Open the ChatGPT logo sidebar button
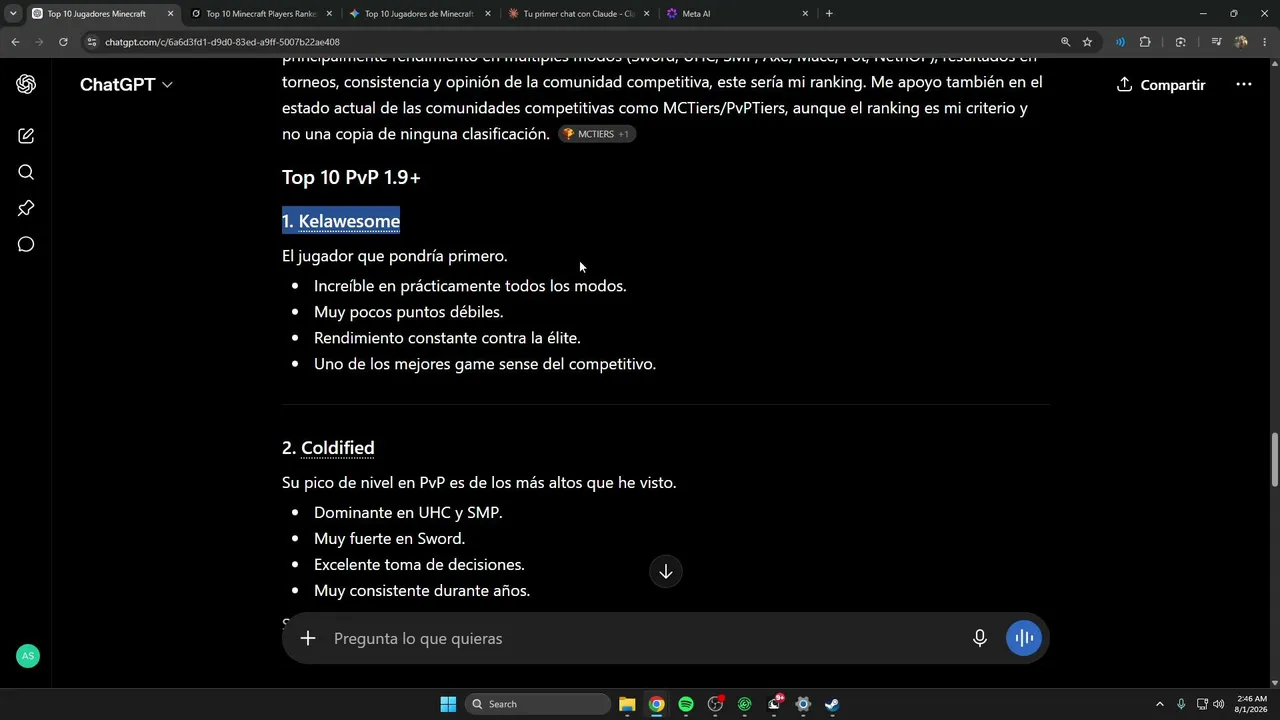The width and height of the screenshot is (1280, 720). (26, 85)
